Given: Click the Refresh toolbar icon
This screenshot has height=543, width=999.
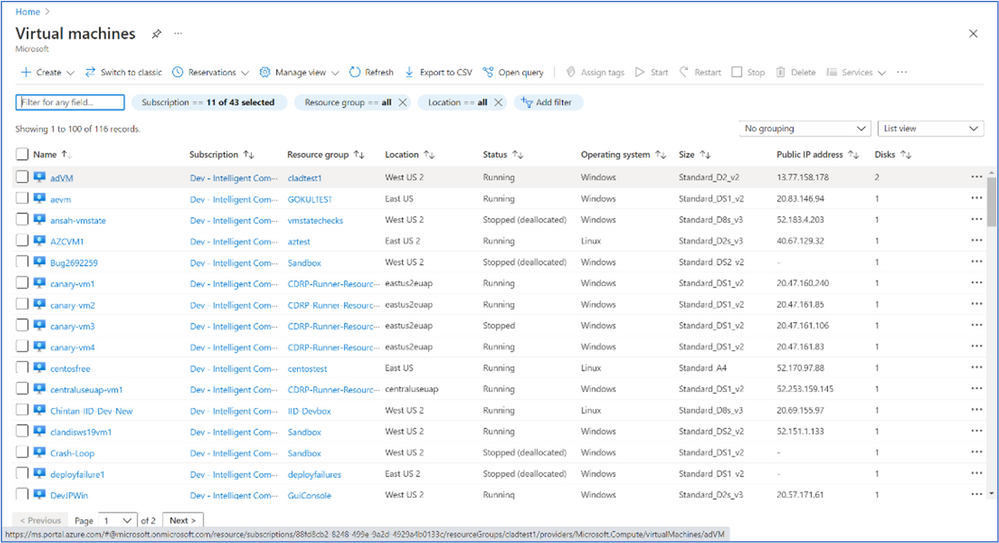Looking at the screenshot, I should coord(355,72).
